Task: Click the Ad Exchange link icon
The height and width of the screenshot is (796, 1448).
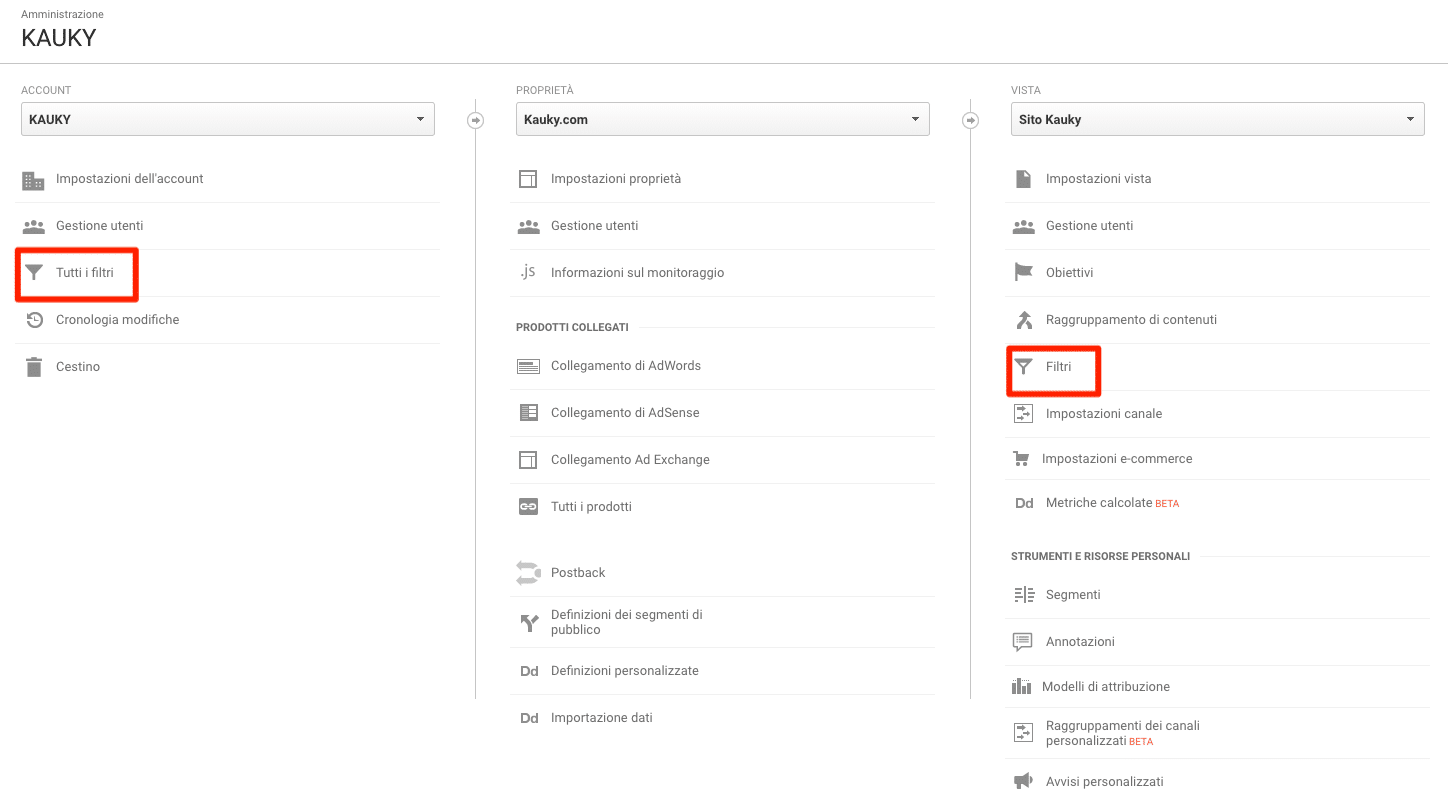Action: pos(528,460)
